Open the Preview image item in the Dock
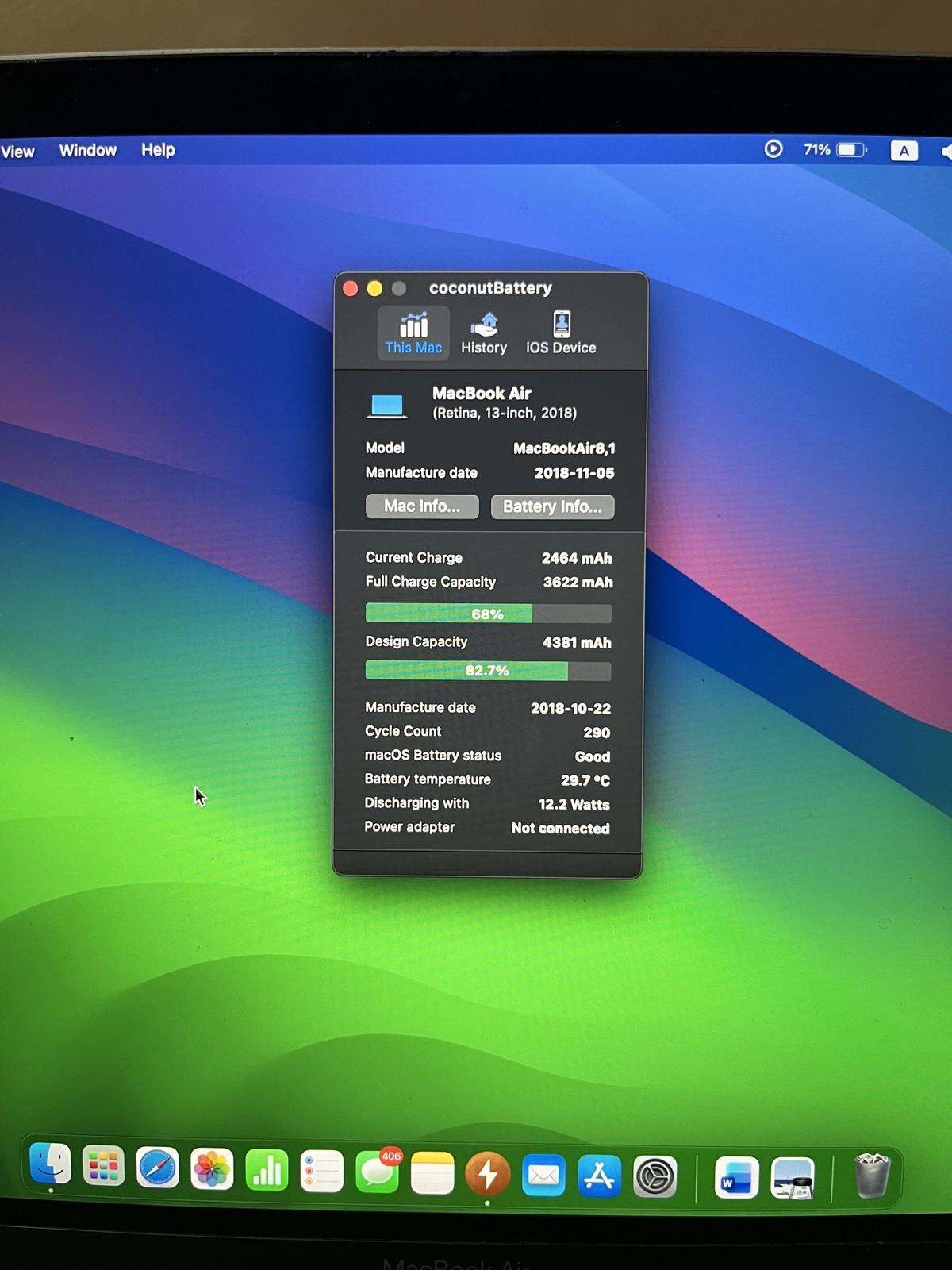Viewport: 952px width, 1270px height. click(x=793, y=1178)
